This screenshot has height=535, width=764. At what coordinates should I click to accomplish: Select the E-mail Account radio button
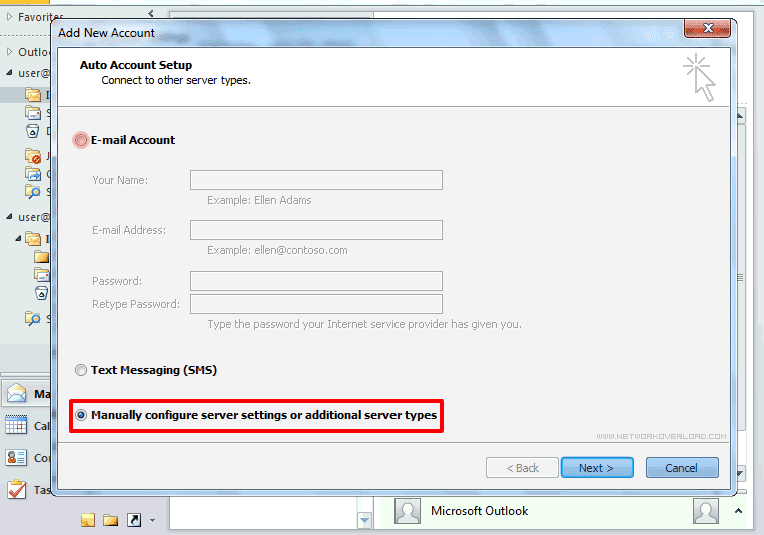tap(81, 141)
